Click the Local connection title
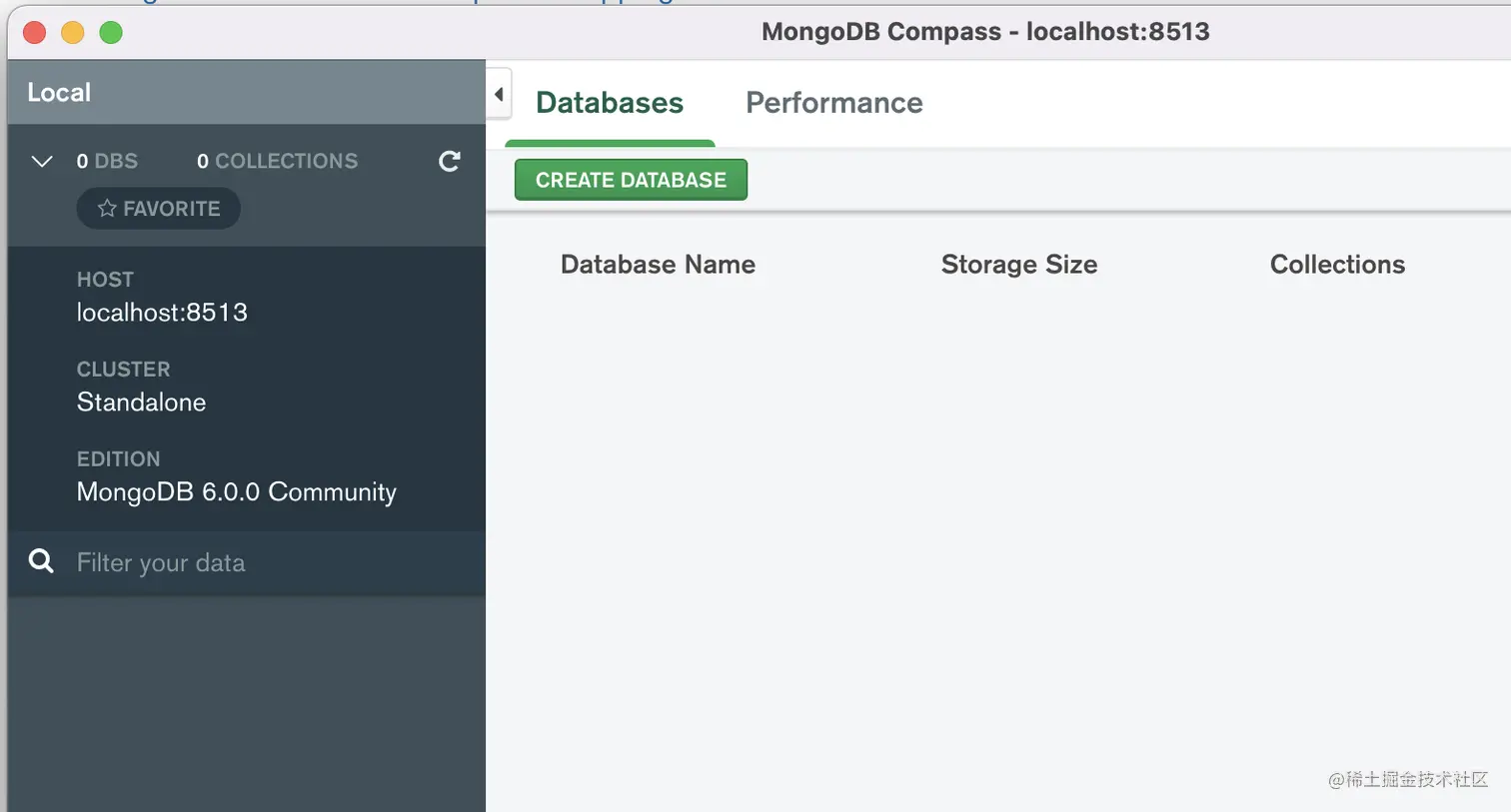The width and height of the screenshot is (1511, 812). tap(59, 93)
